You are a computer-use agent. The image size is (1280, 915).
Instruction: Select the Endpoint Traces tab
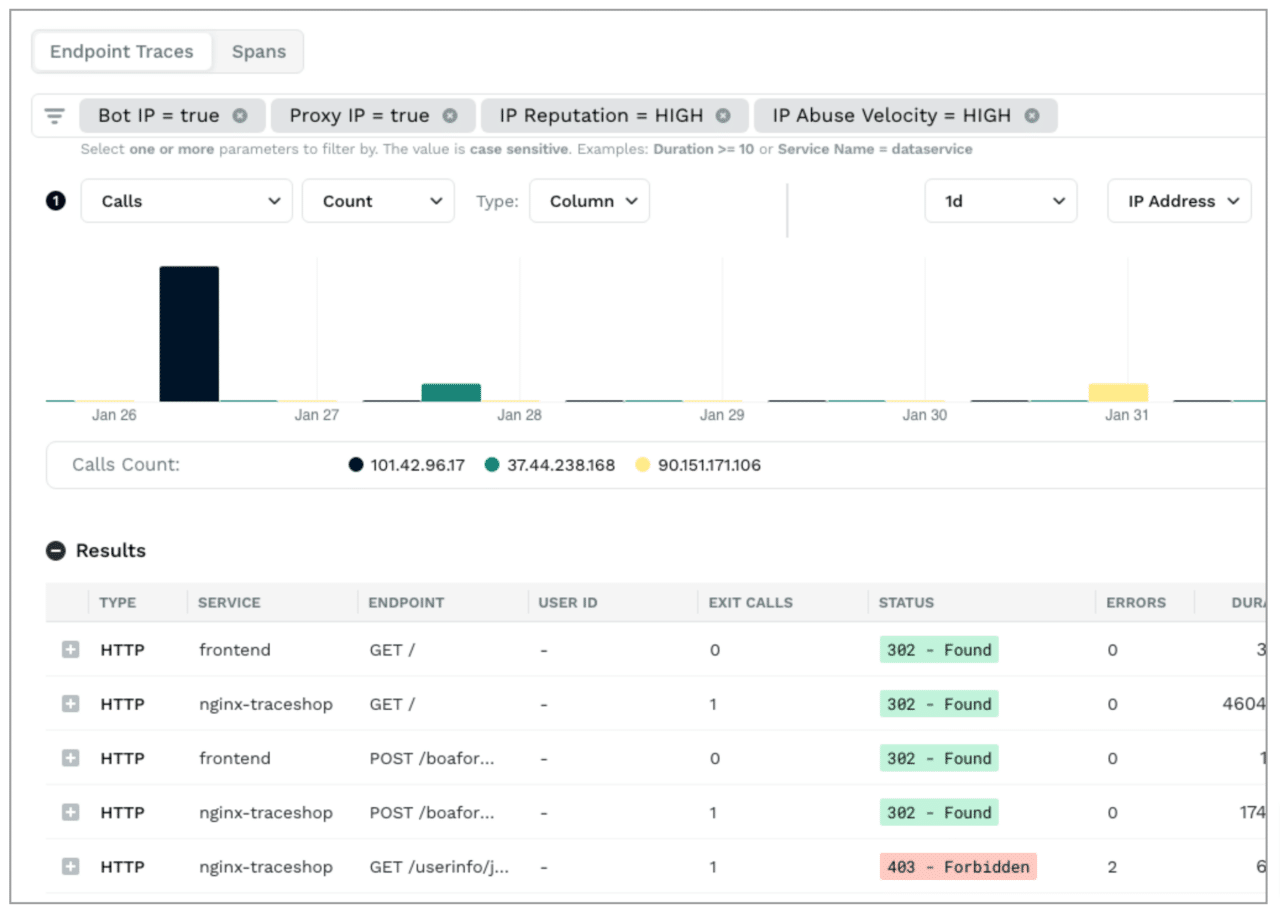[x=122, y=52]
